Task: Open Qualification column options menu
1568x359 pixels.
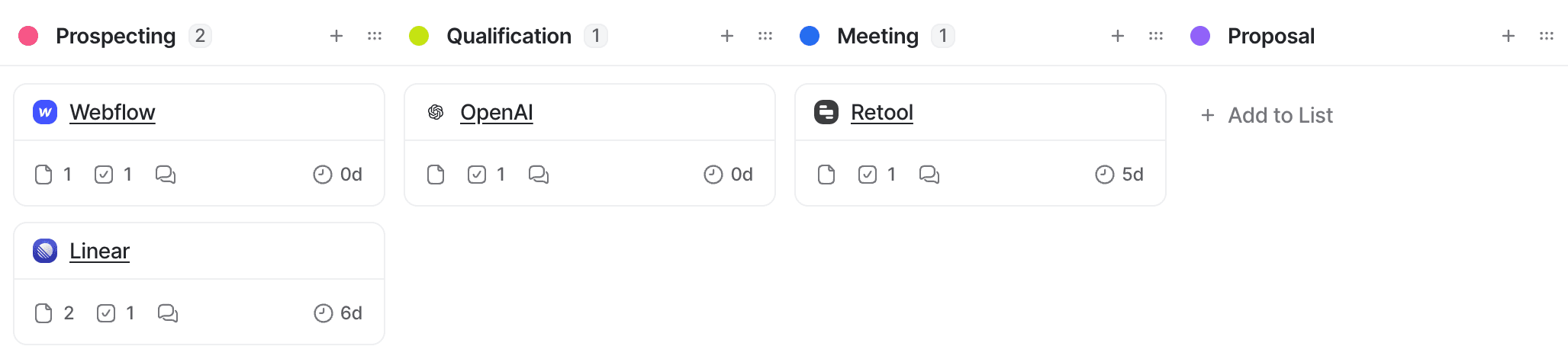Action: (x=765, y=36)
